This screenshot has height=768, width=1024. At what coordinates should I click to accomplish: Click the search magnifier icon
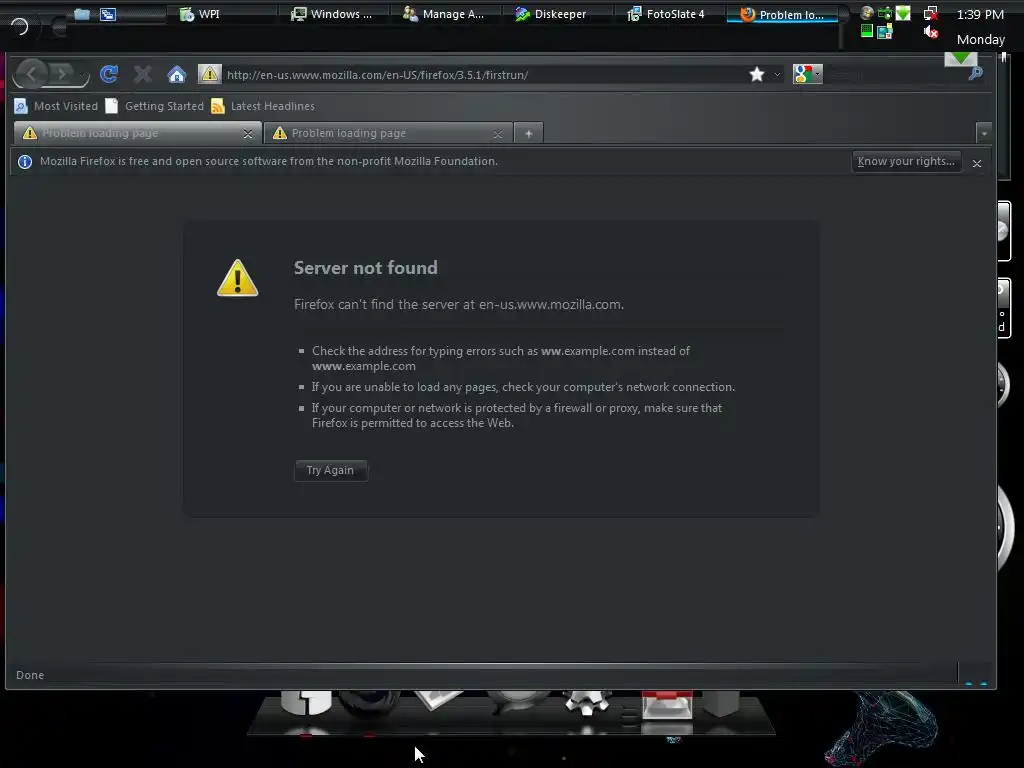[976, 74]
